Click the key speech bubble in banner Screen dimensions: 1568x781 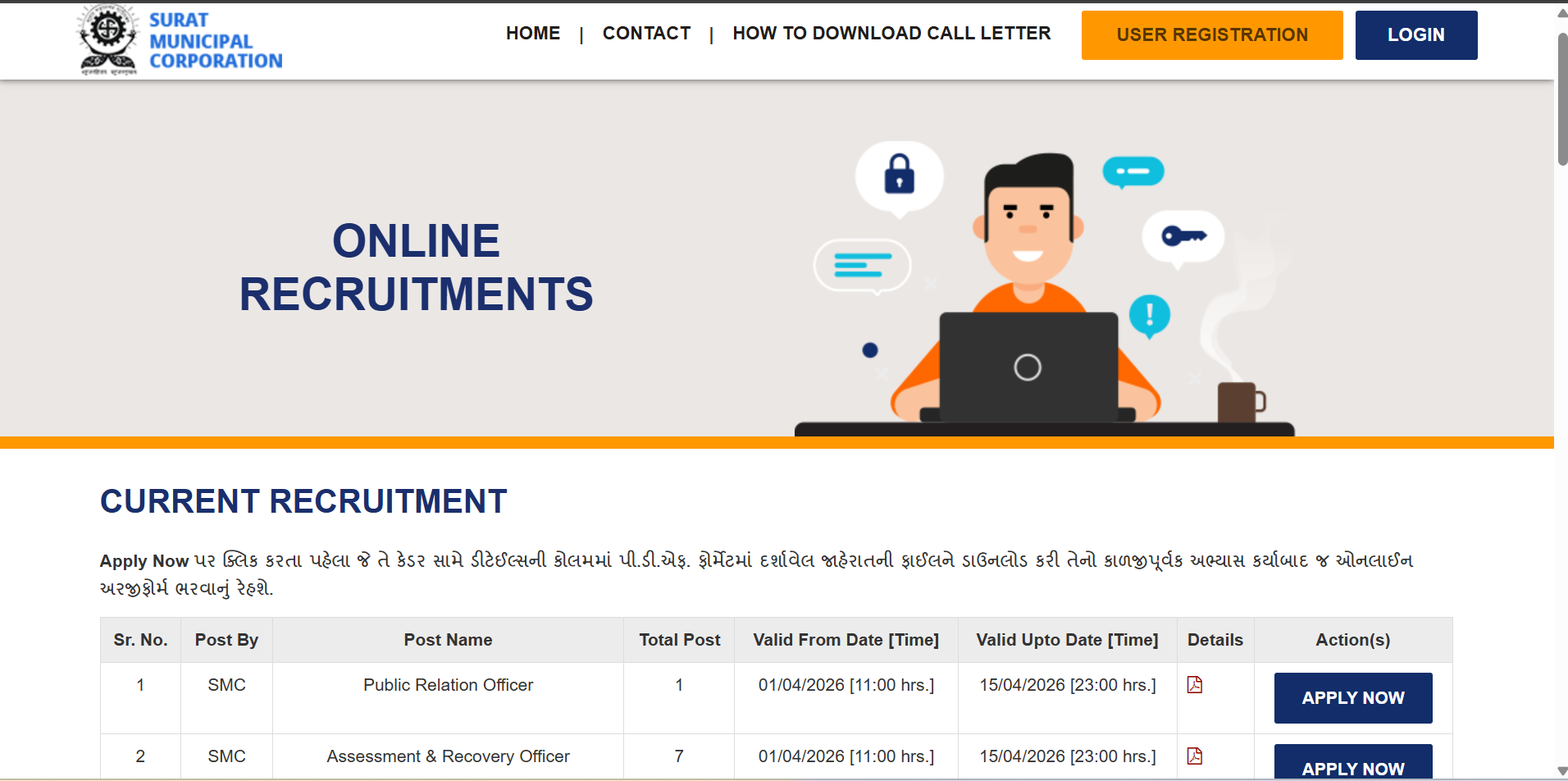(x=1183, y=237)
